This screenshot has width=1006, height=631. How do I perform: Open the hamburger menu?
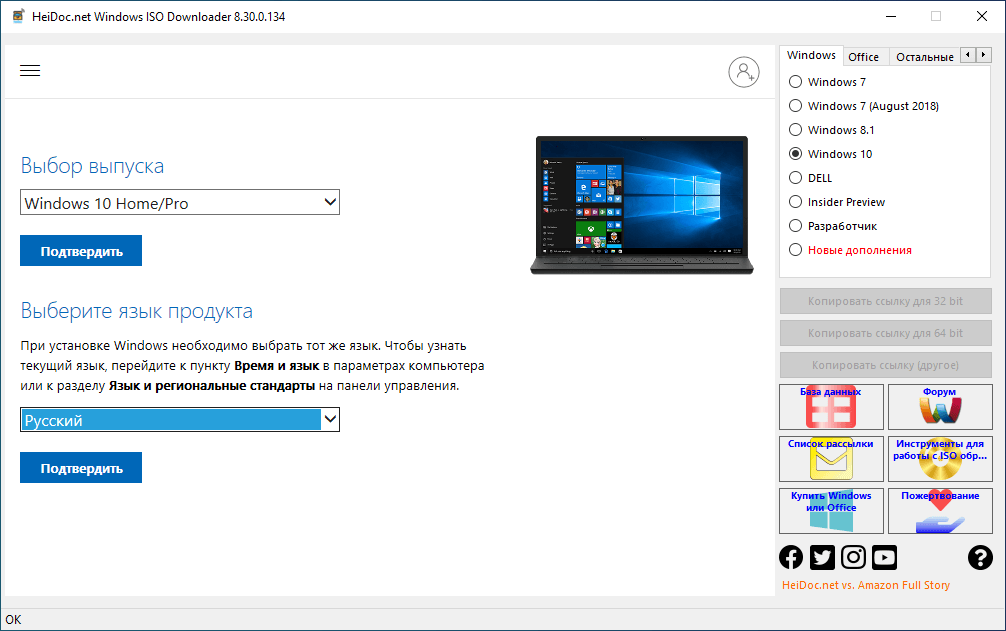[x=30, y=71]
